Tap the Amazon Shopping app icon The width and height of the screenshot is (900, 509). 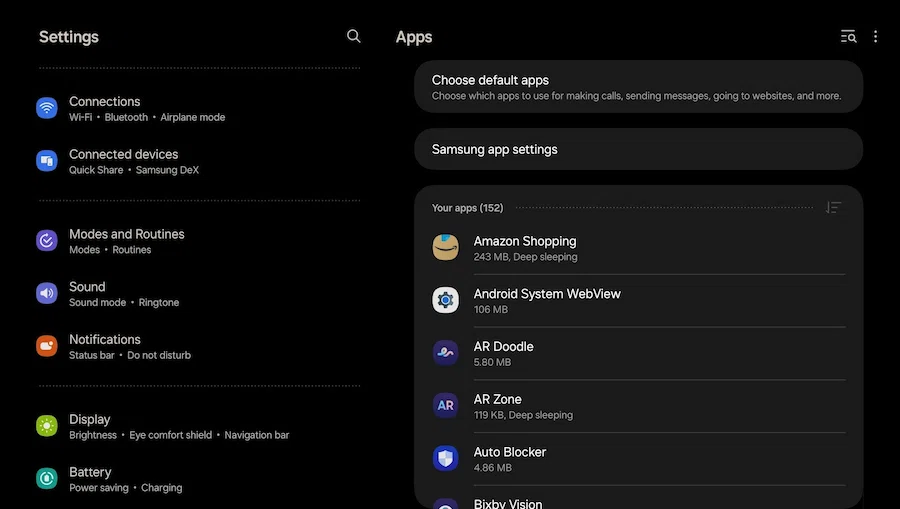[445, 247]
